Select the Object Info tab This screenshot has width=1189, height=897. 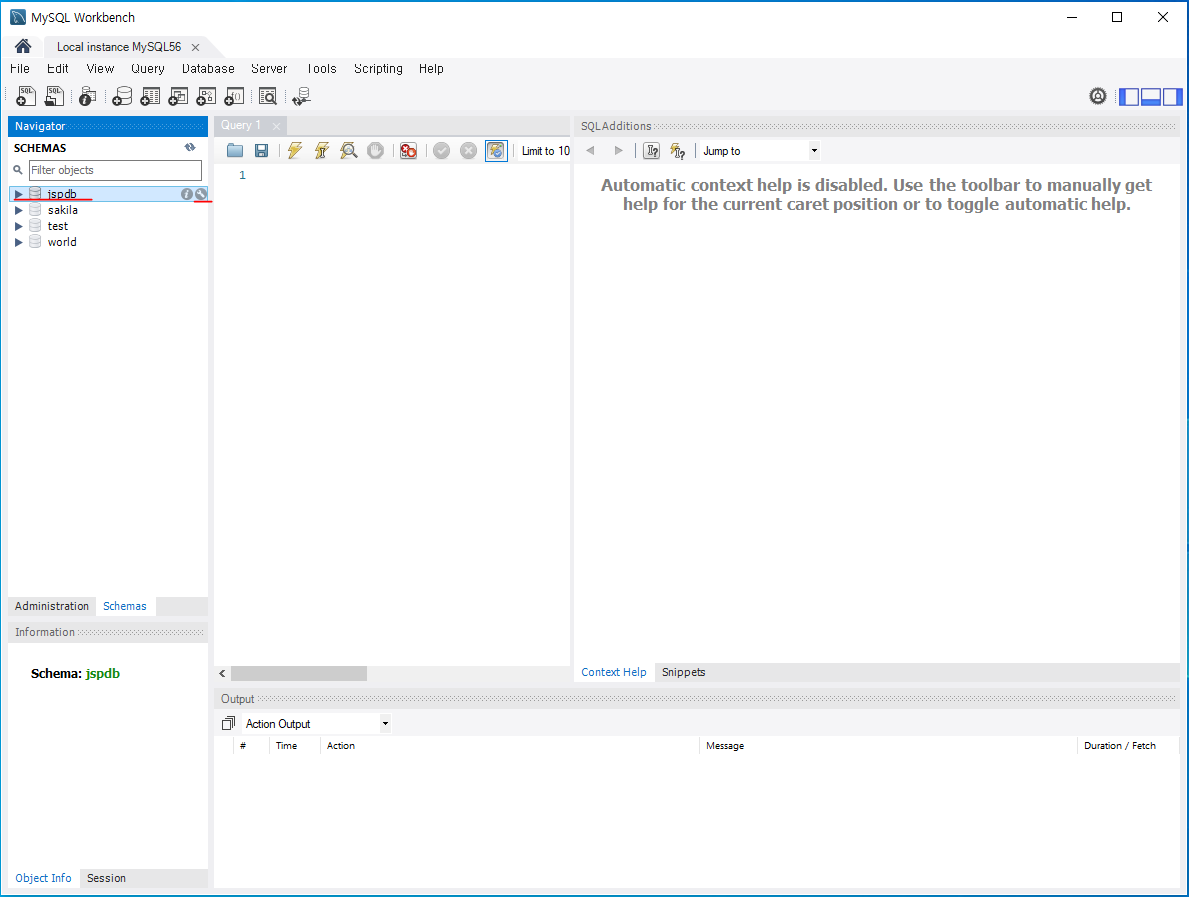43,878
